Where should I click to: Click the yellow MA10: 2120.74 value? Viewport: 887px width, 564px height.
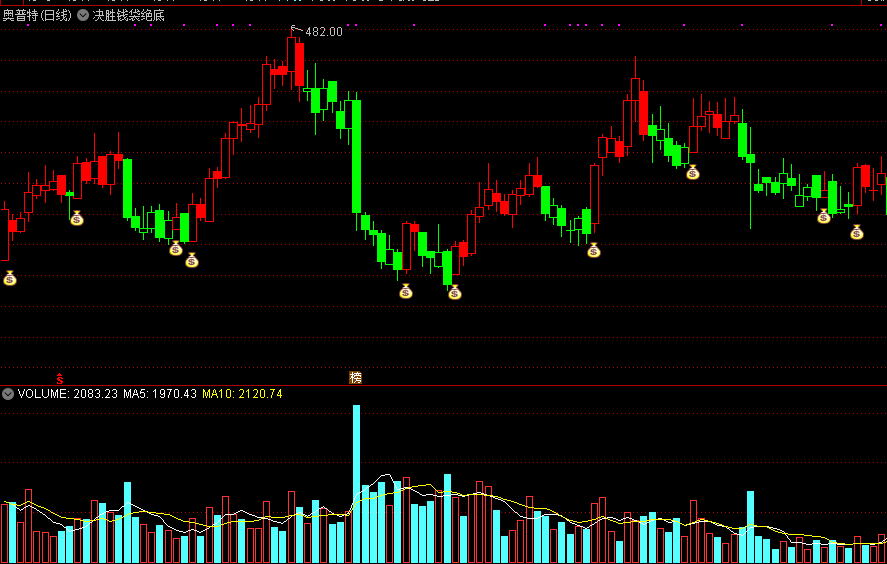click(x=242, y=394)
